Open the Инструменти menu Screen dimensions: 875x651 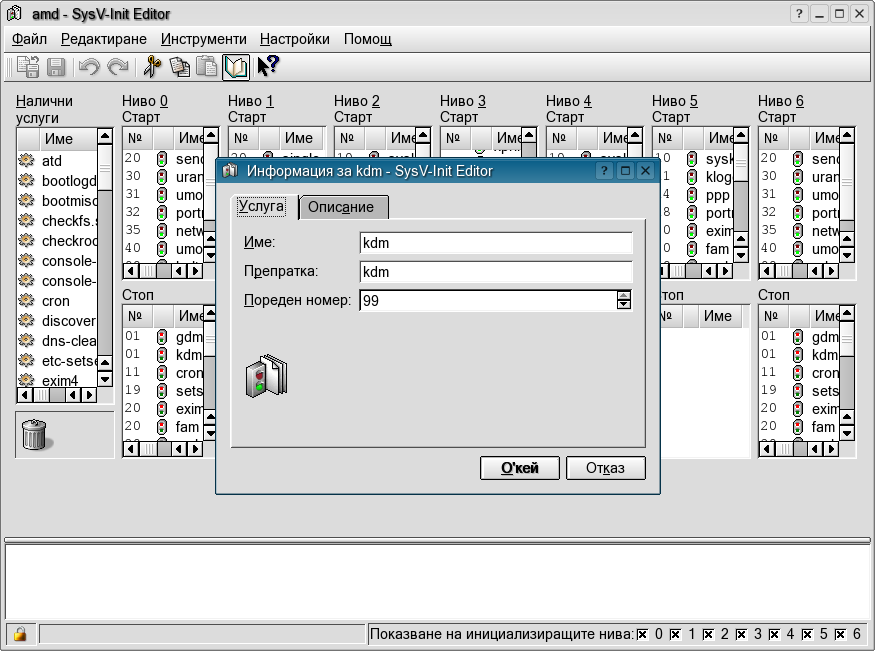(x=203, y=39)
